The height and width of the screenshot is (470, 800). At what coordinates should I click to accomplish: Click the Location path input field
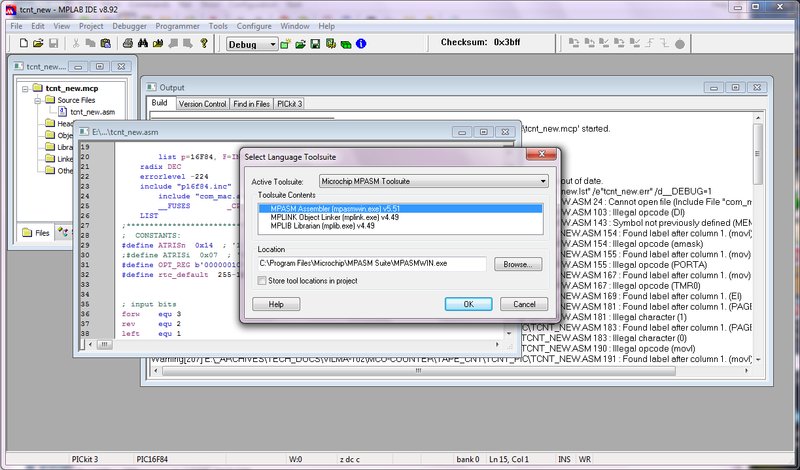coord(372,264)
